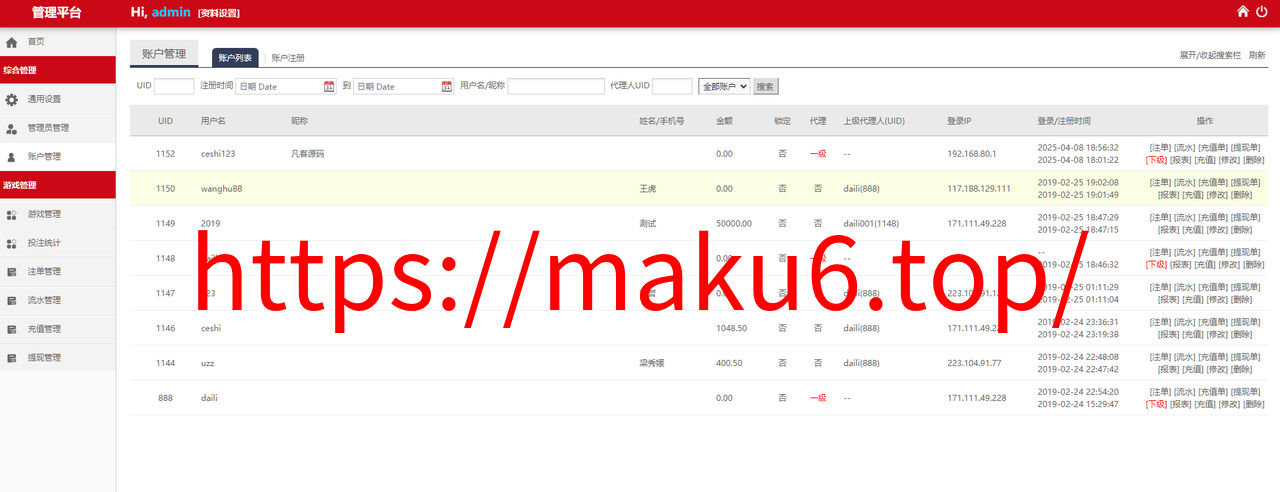Click IP 223.104.91.77 cell
The image size is (1280, 492).
point(974,363)
